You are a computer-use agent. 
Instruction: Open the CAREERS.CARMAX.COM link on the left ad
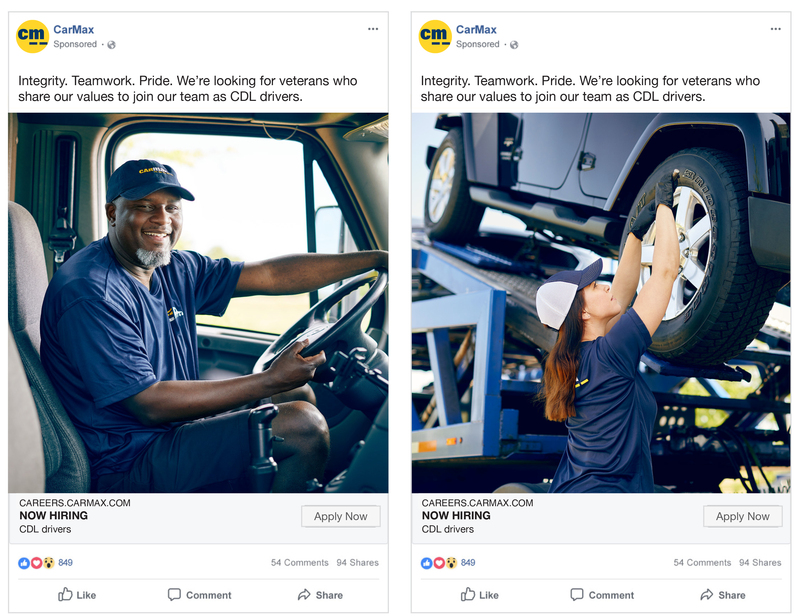point(76,502)
